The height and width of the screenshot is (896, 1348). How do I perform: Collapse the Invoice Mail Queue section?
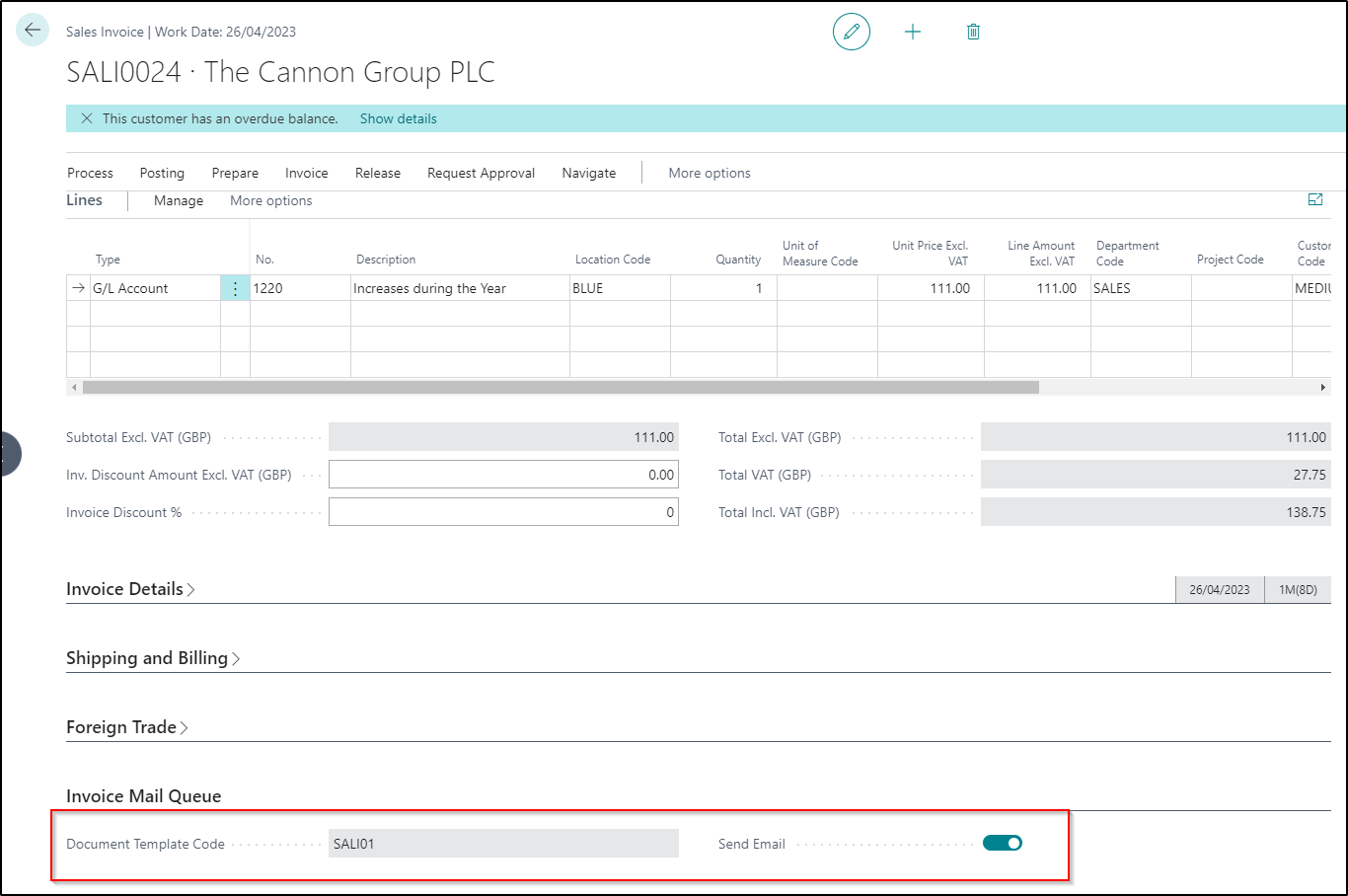tap(144, 796)
